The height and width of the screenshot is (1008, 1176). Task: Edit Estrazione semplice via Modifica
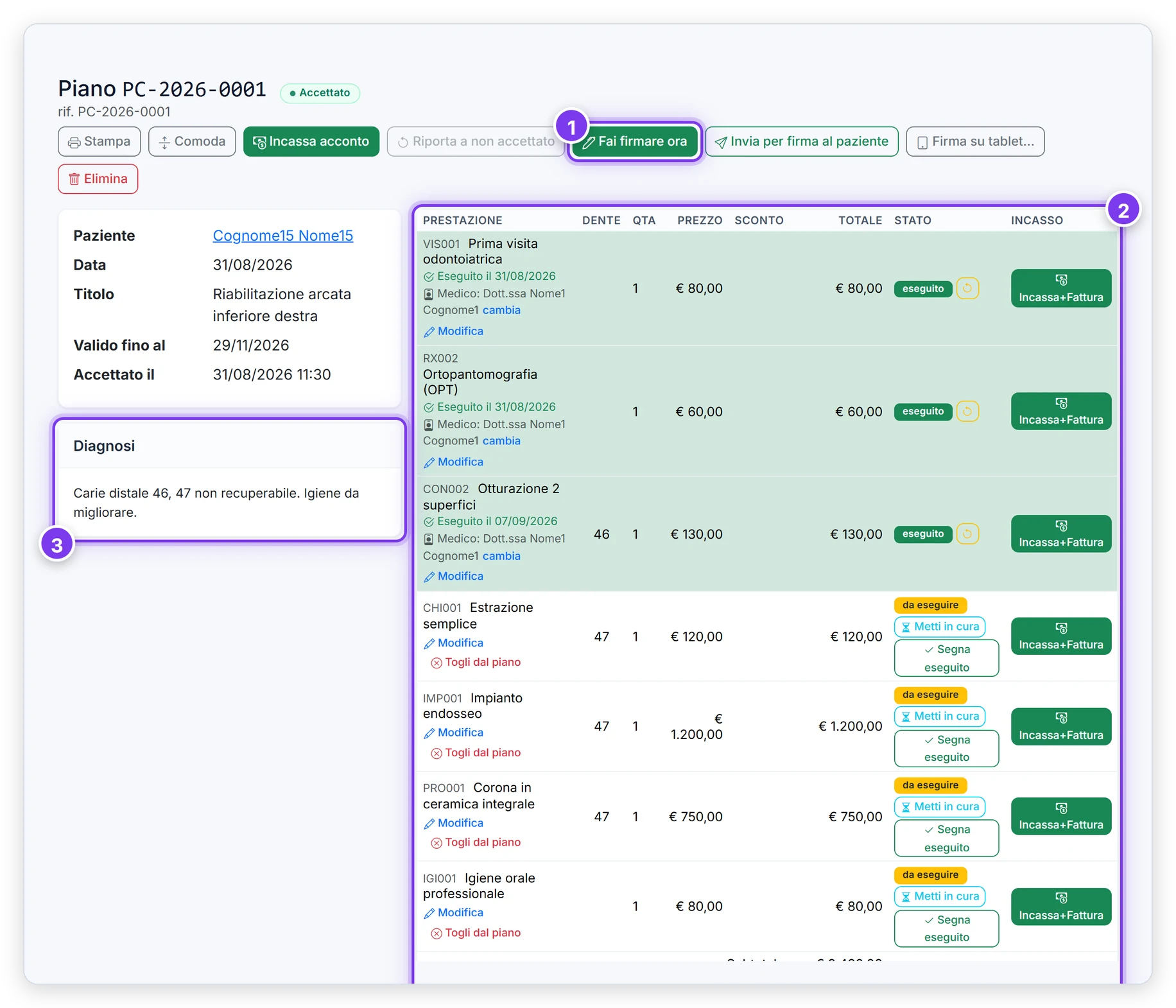[454, 643]
